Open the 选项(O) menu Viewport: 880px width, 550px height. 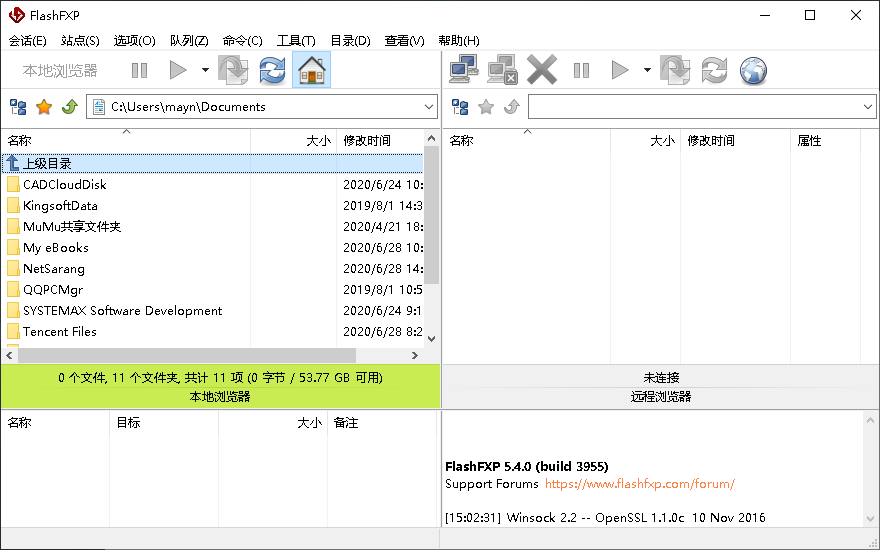[x=135, y=41]
